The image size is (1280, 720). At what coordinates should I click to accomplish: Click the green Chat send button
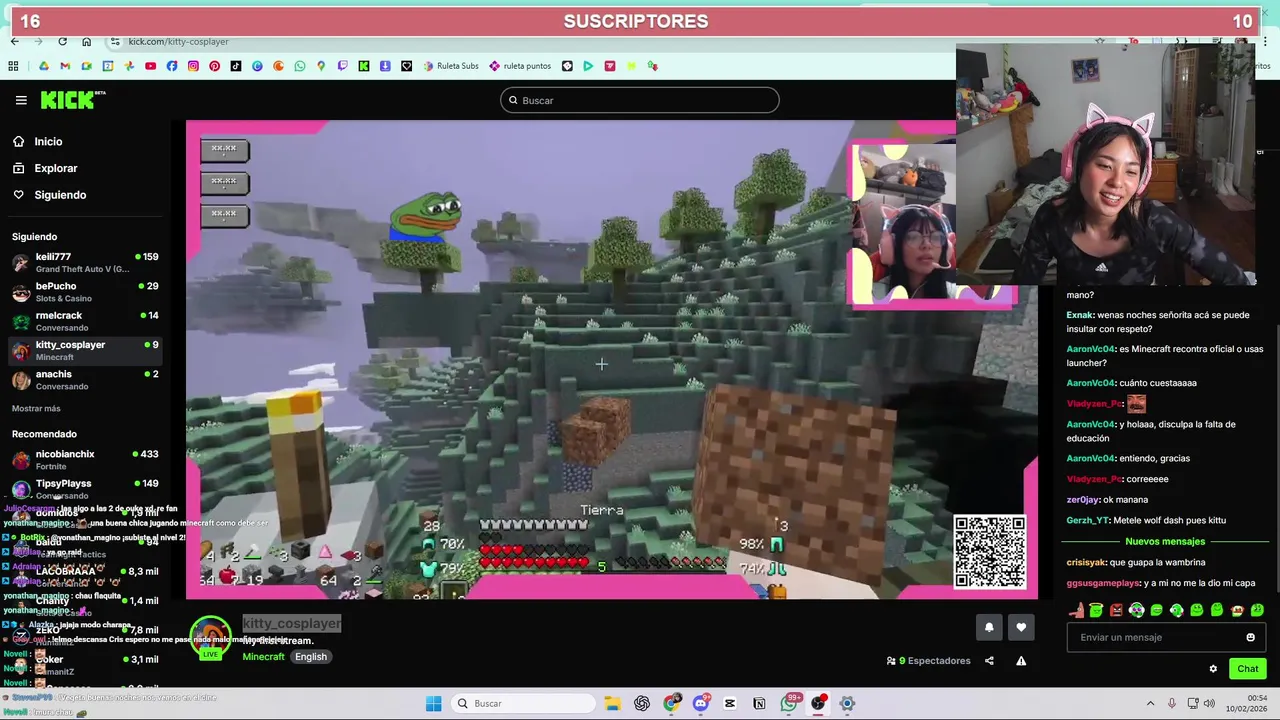(x=1248, y=669)
